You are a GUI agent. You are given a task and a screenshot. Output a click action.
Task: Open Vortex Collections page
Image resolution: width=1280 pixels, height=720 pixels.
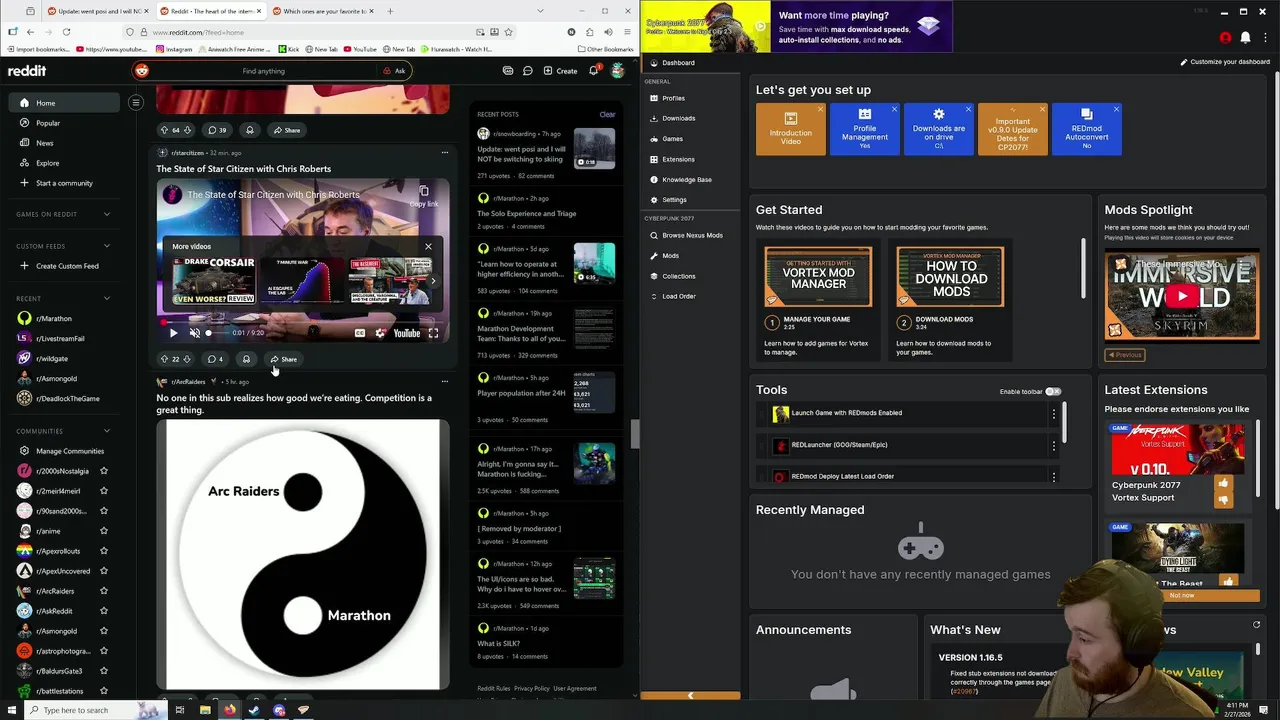(x=678, y=276)
